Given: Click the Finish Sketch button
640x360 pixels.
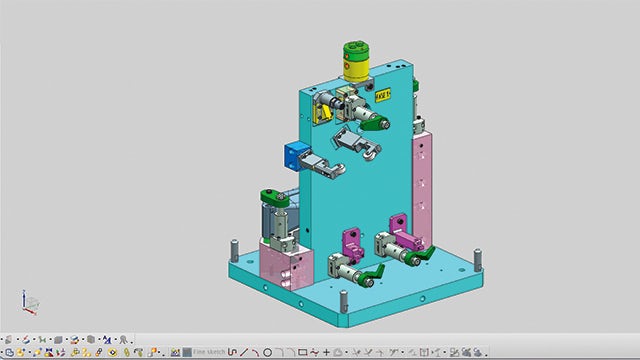Looking at the screenshot, I should (204, 352).
